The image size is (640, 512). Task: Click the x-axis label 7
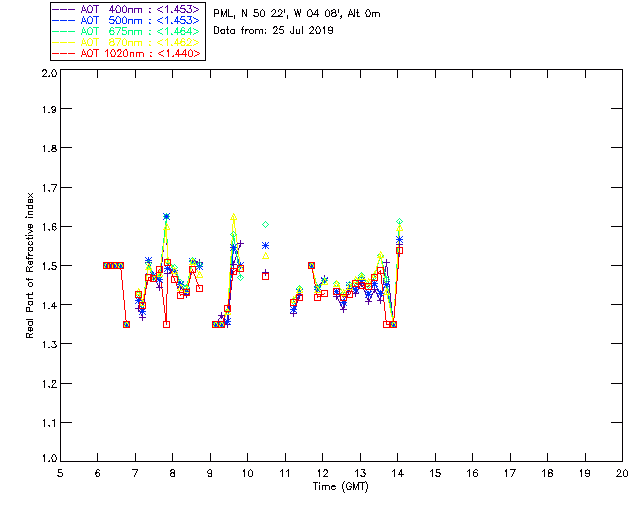135,473
